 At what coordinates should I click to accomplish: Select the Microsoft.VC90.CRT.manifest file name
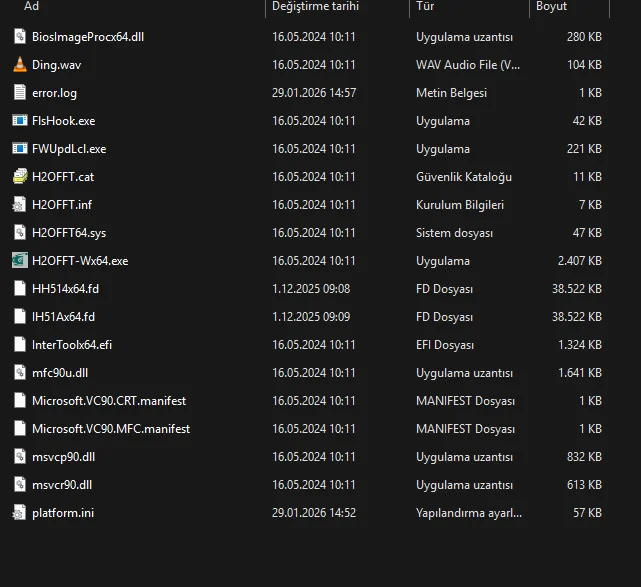pos(109,401)
